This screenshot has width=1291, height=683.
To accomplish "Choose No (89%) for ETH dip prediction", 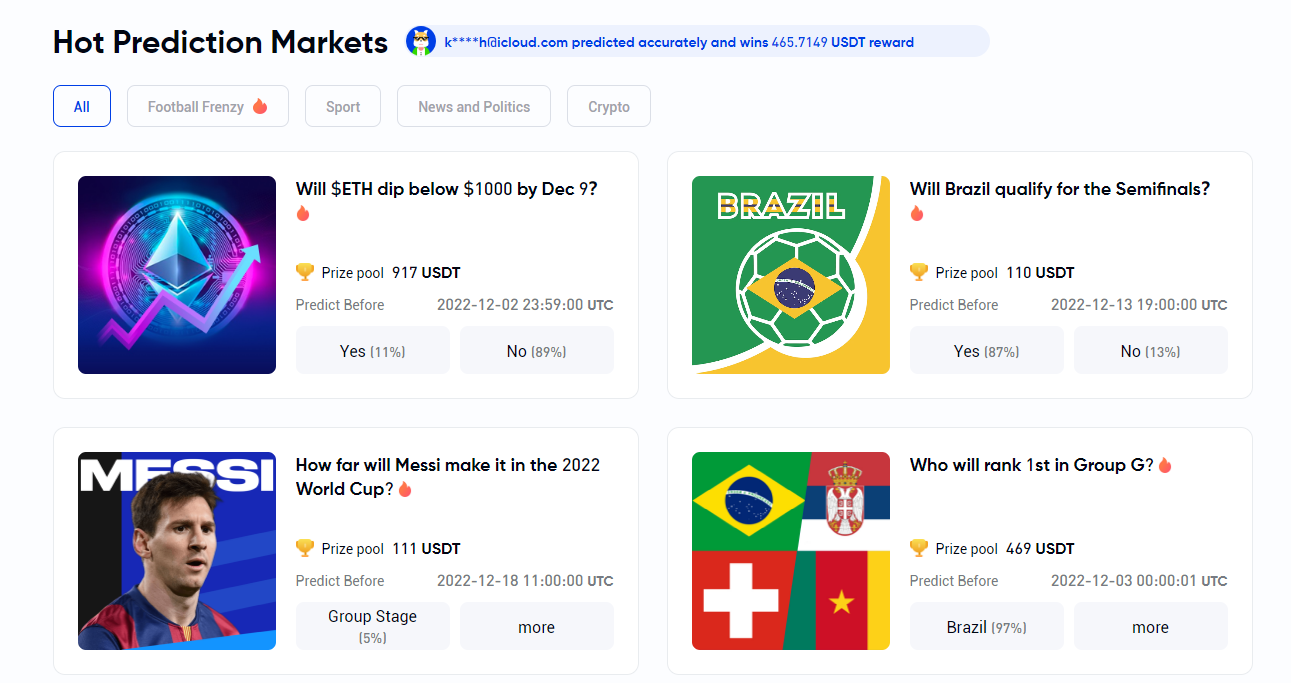I will pos(537,351).
